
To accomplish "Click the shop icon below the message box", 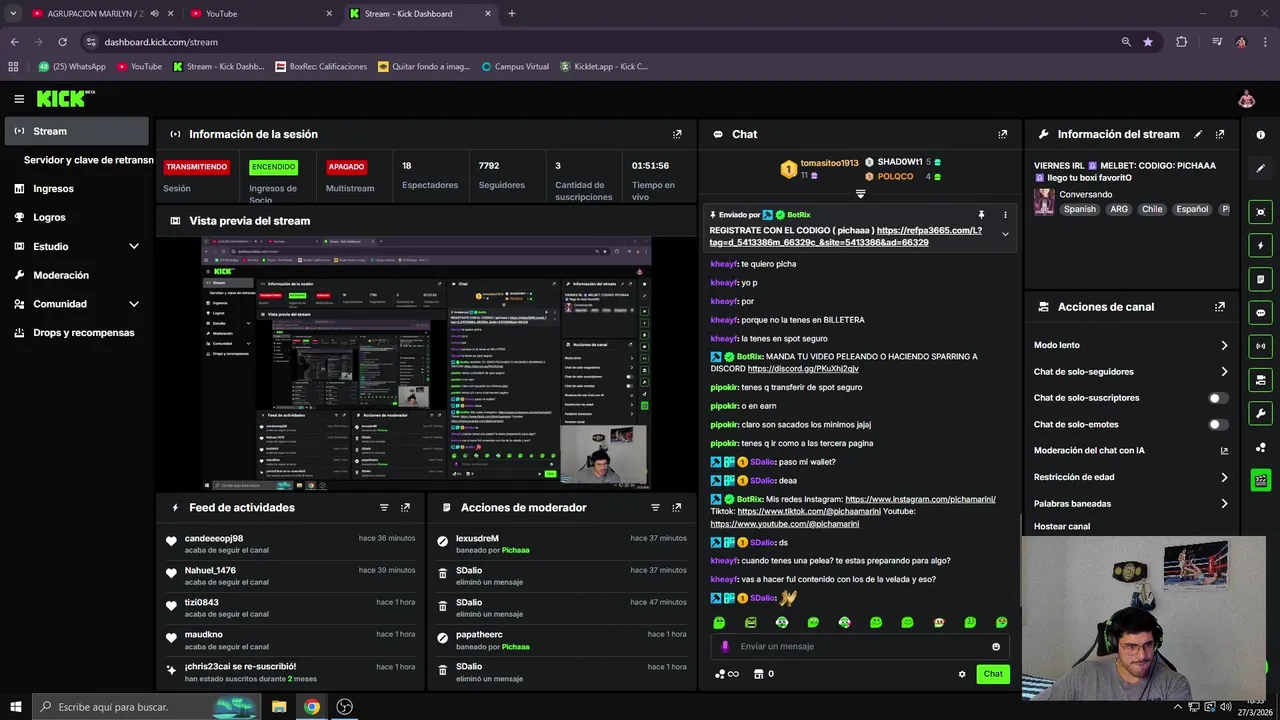I will [x=758, y=674].
